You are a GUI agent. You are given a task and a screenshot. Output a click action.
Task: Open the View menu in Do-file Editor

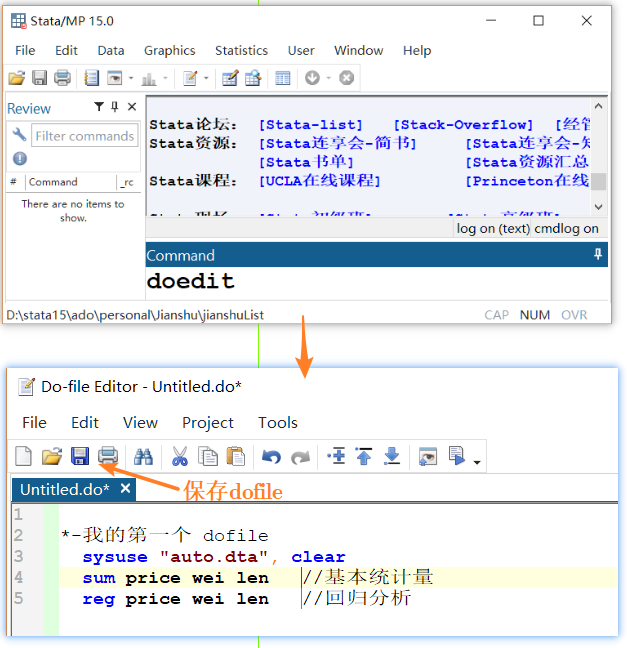pos(140,423)
